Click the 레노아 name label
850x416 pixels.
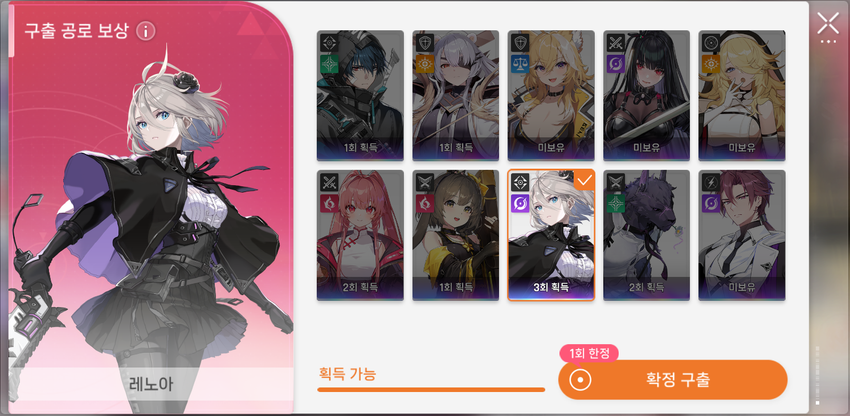pos(151,384)
